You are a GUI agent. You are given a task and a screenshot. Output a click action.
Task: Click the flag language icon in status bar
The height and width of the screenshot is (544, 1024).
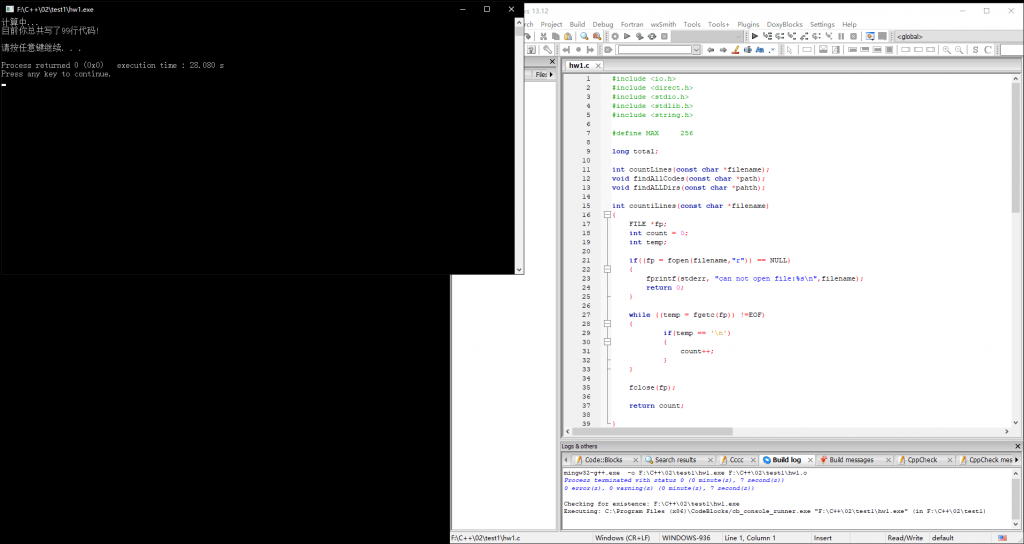[x=1002, y=537]
